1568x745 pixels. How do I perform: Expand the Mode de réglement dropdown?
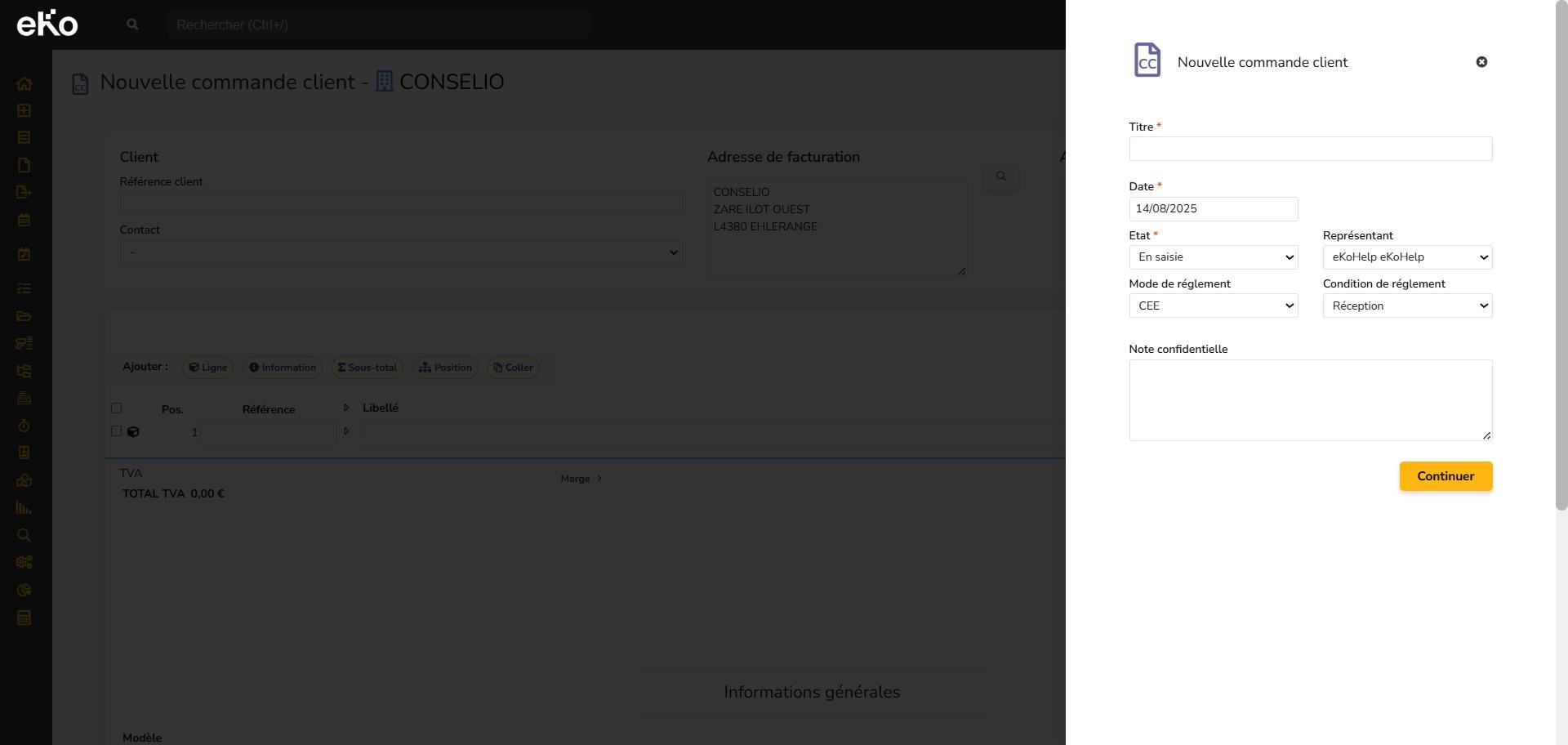1213,306
